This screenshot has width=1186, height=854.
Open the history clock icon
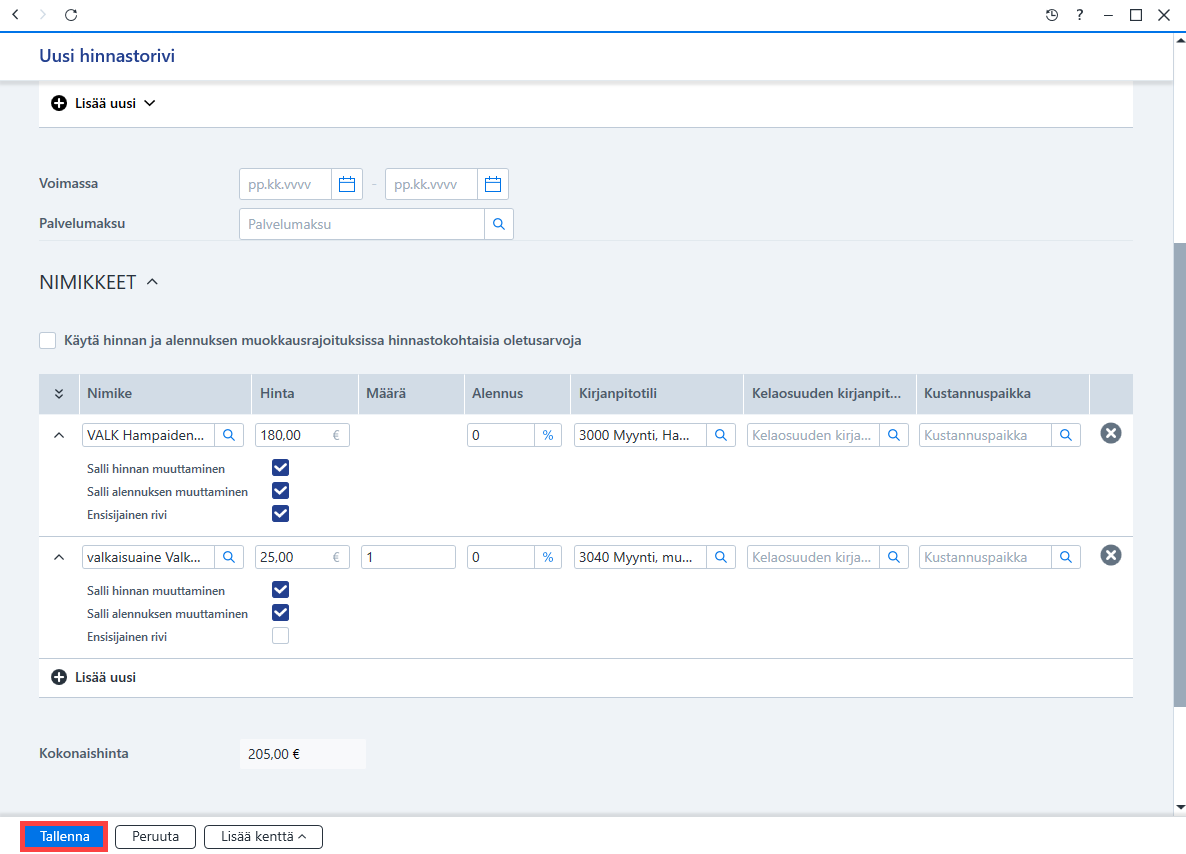pyautogui.click(x=1051, y=14)
